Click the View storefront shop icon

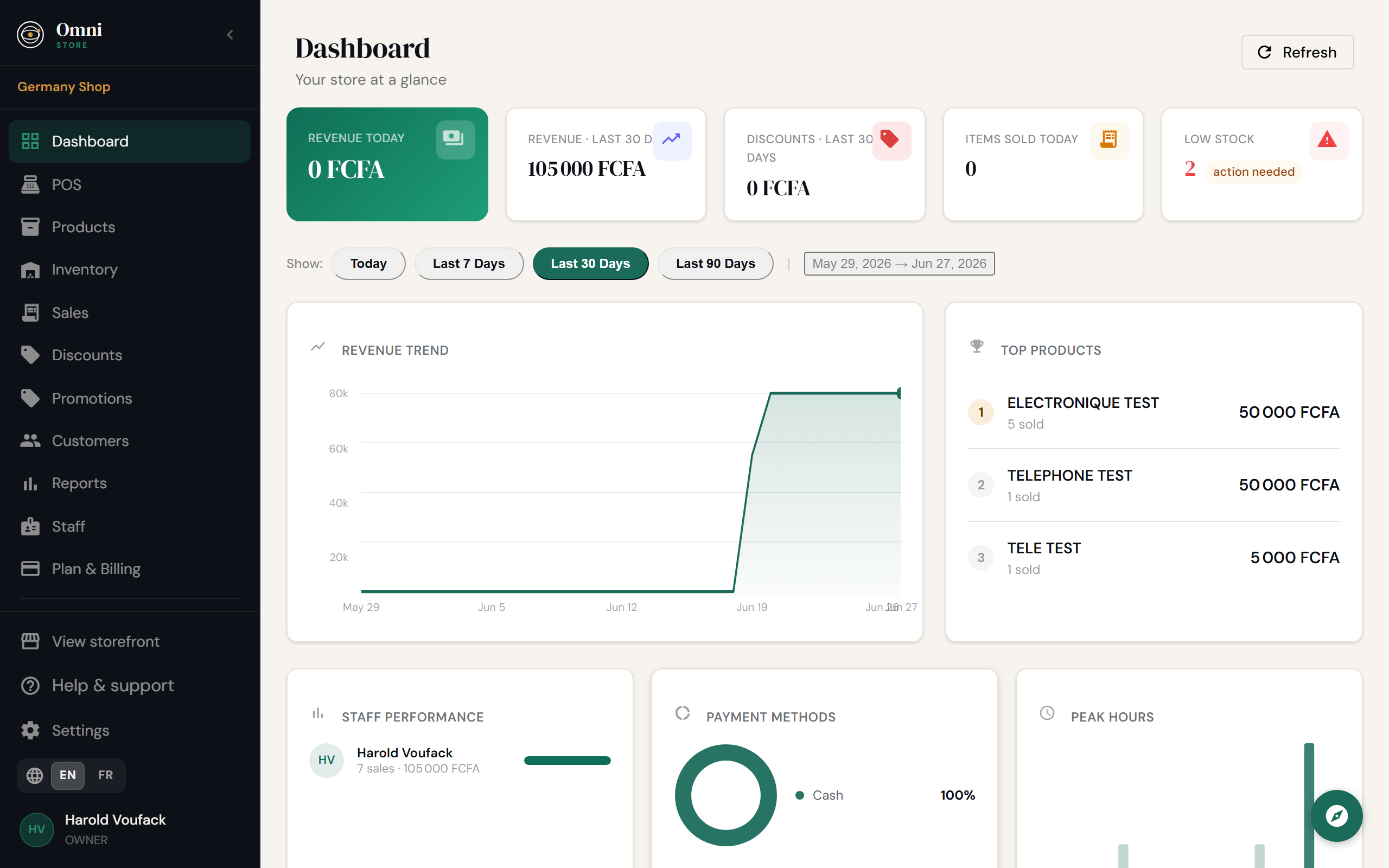pyautogui.click(x=30, y=641)
